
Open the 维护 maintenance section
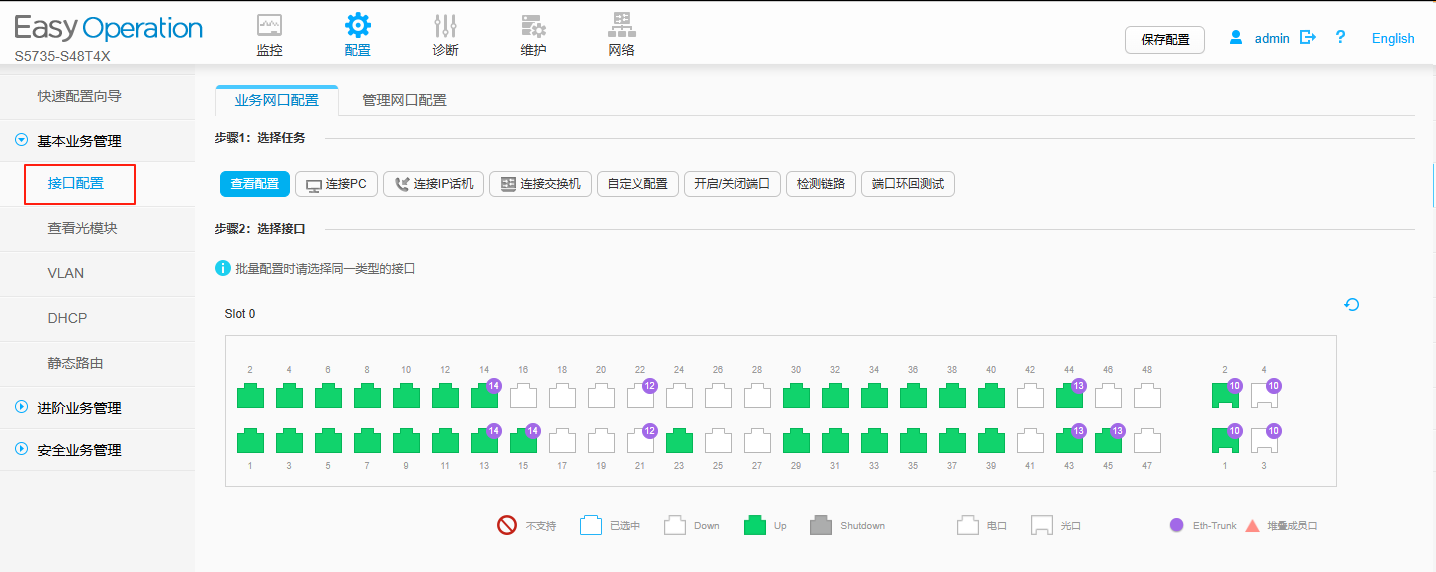click(533, 35)
